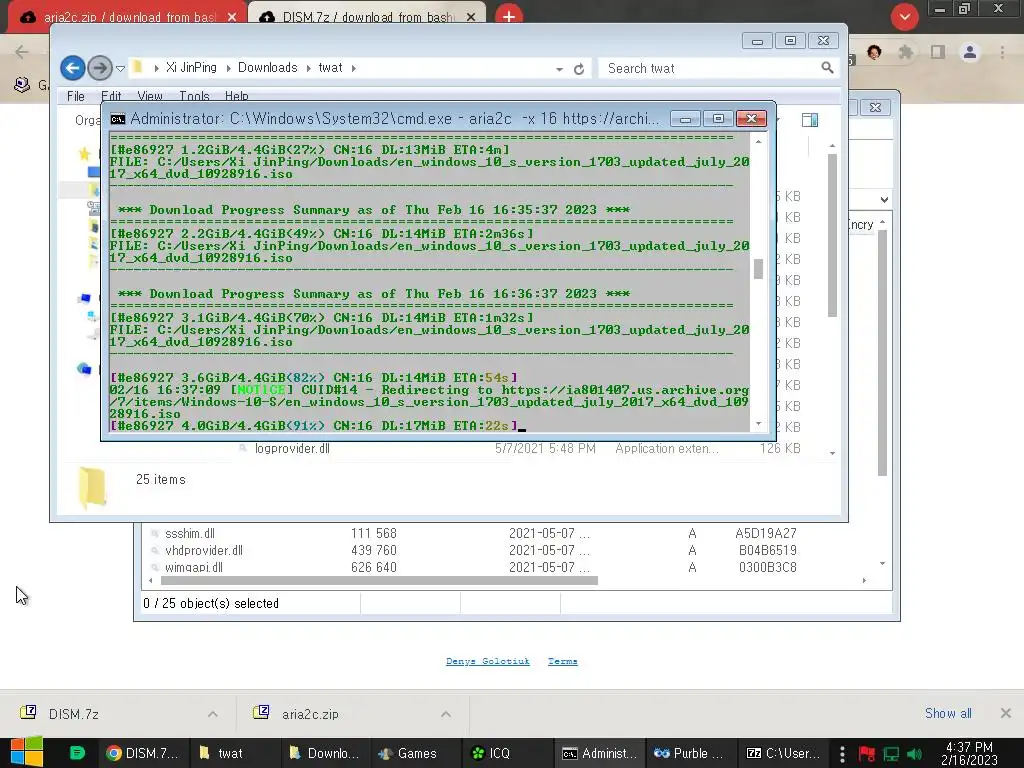Viewport: 1024px width, 768px height.
Task: Expand the arrow after twat breadcrumb
Action: [353, 68]
